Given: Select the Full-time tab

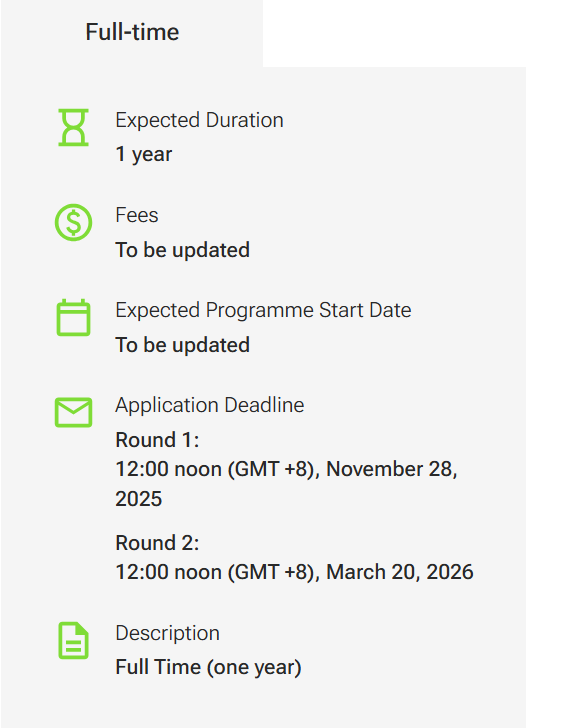Looking at the screenshot, I should click(x=132, y=32).
